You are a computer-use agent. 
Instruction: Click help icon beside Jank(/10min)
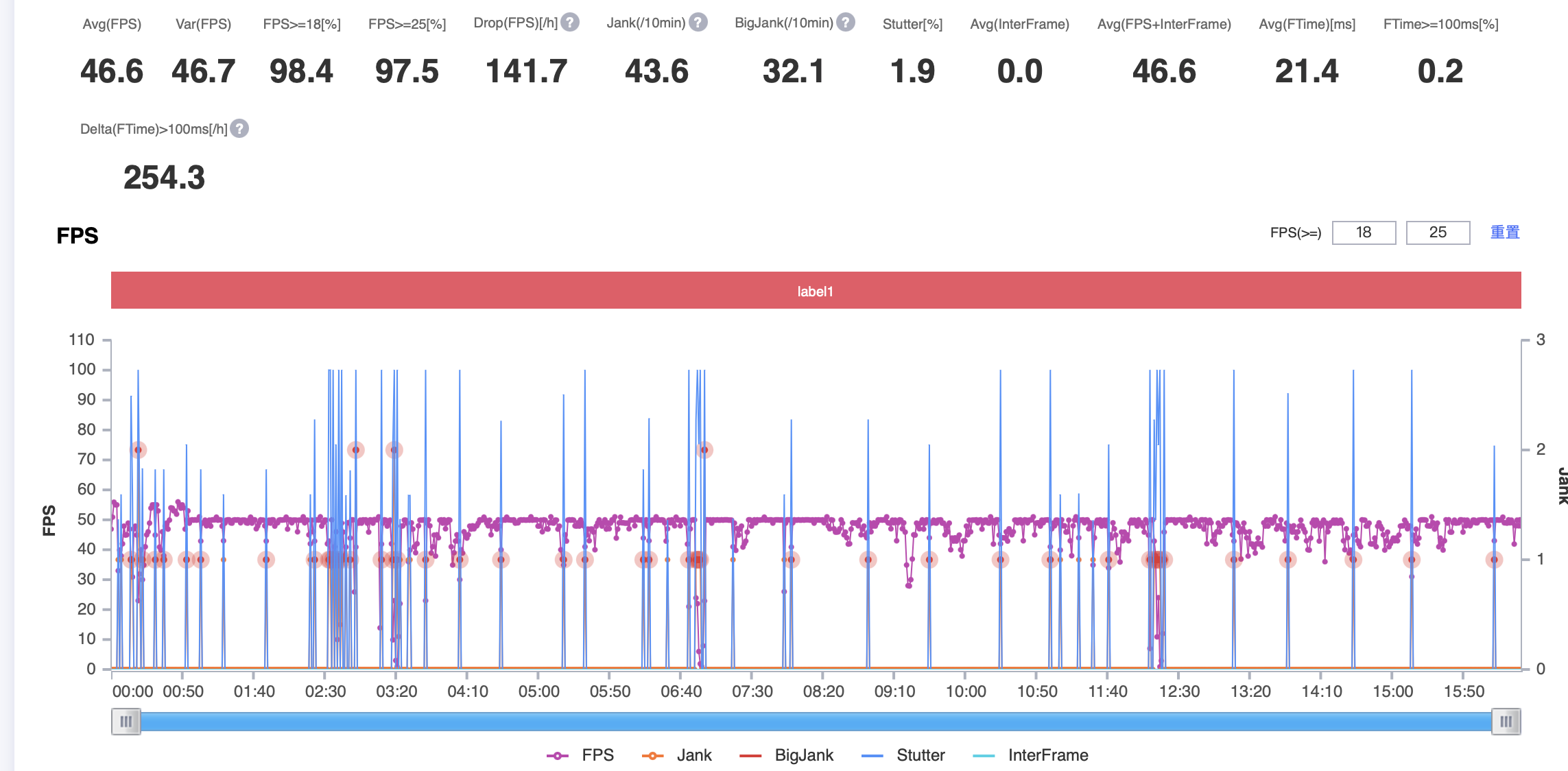click(698, 23)
